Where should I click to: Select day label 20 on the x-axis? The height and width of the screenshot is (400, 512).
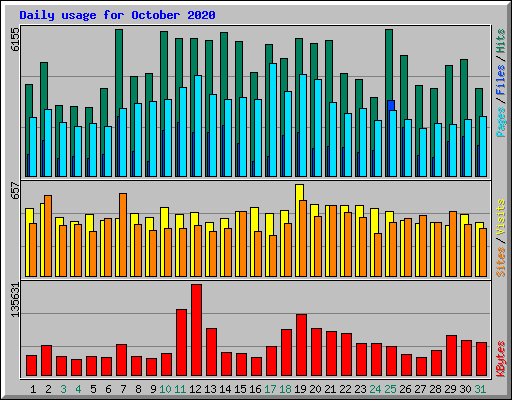tap(315, 389)
